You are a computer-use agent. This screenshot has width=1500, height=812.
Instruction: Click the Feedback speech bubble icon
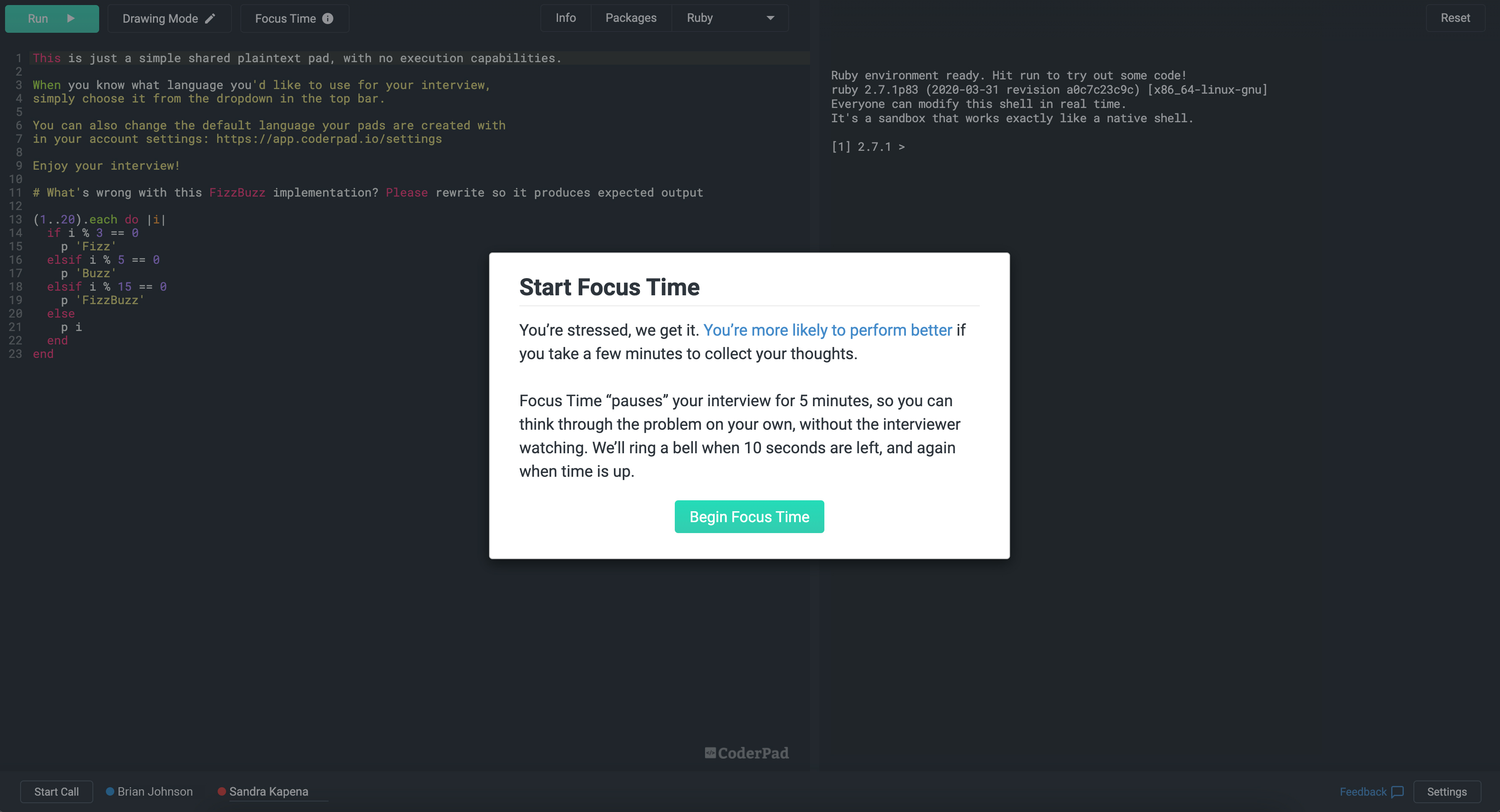click(1397, 792)
